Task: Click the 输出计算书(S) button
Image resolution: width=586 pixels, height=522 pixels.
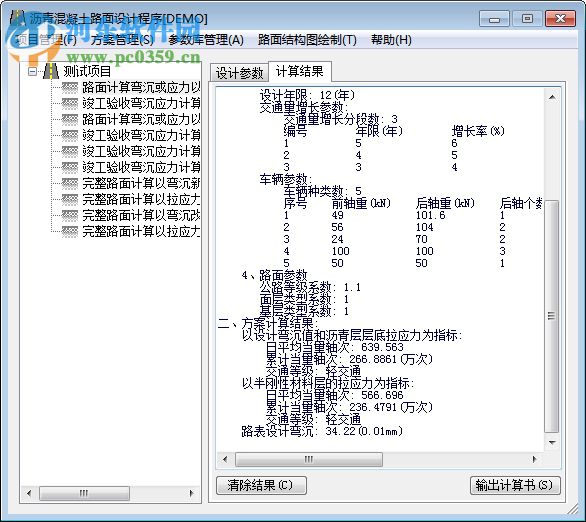Action: coord(515,485)
